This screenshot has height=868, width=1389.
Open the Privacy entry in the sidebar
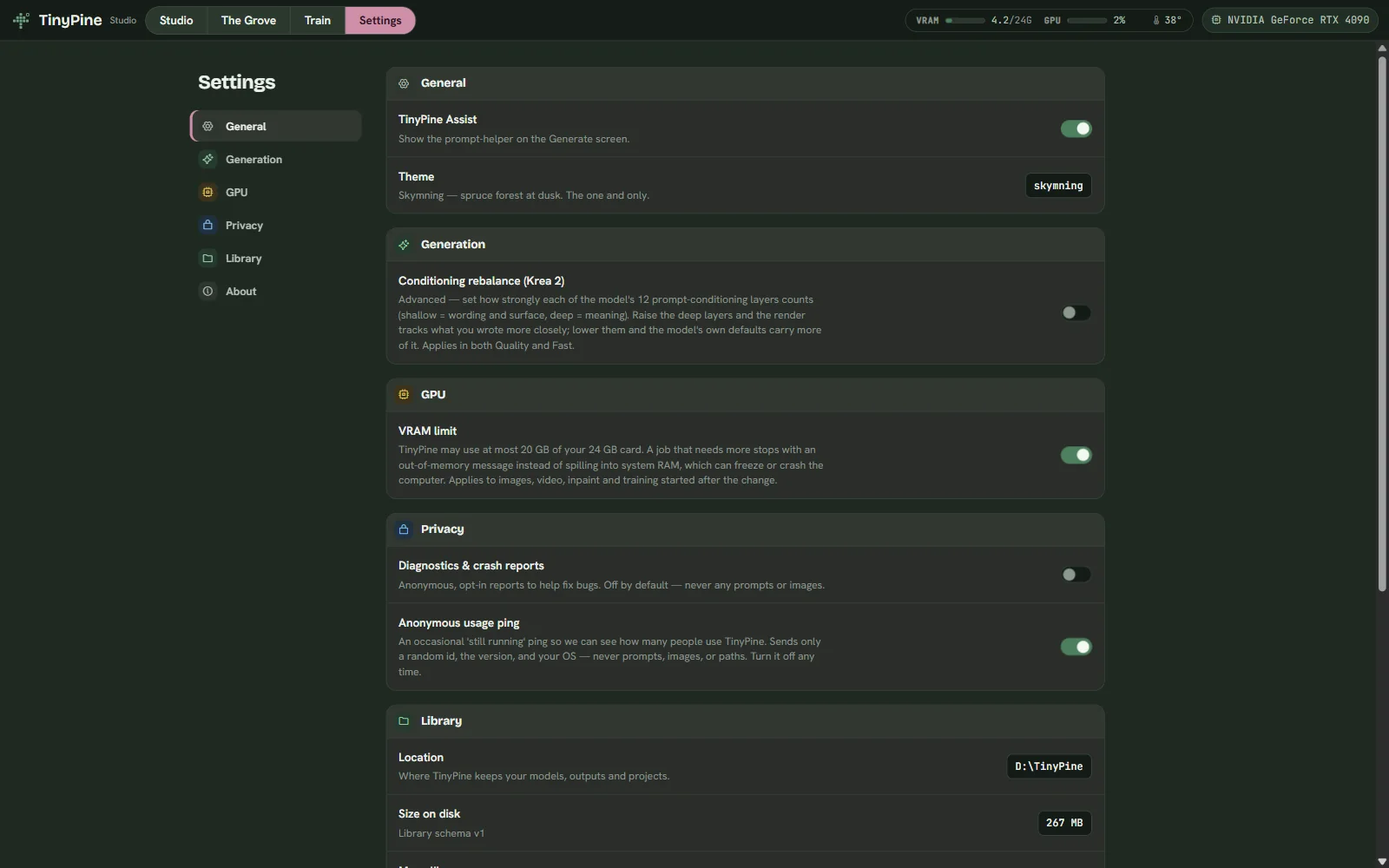(x=276, y=225)
